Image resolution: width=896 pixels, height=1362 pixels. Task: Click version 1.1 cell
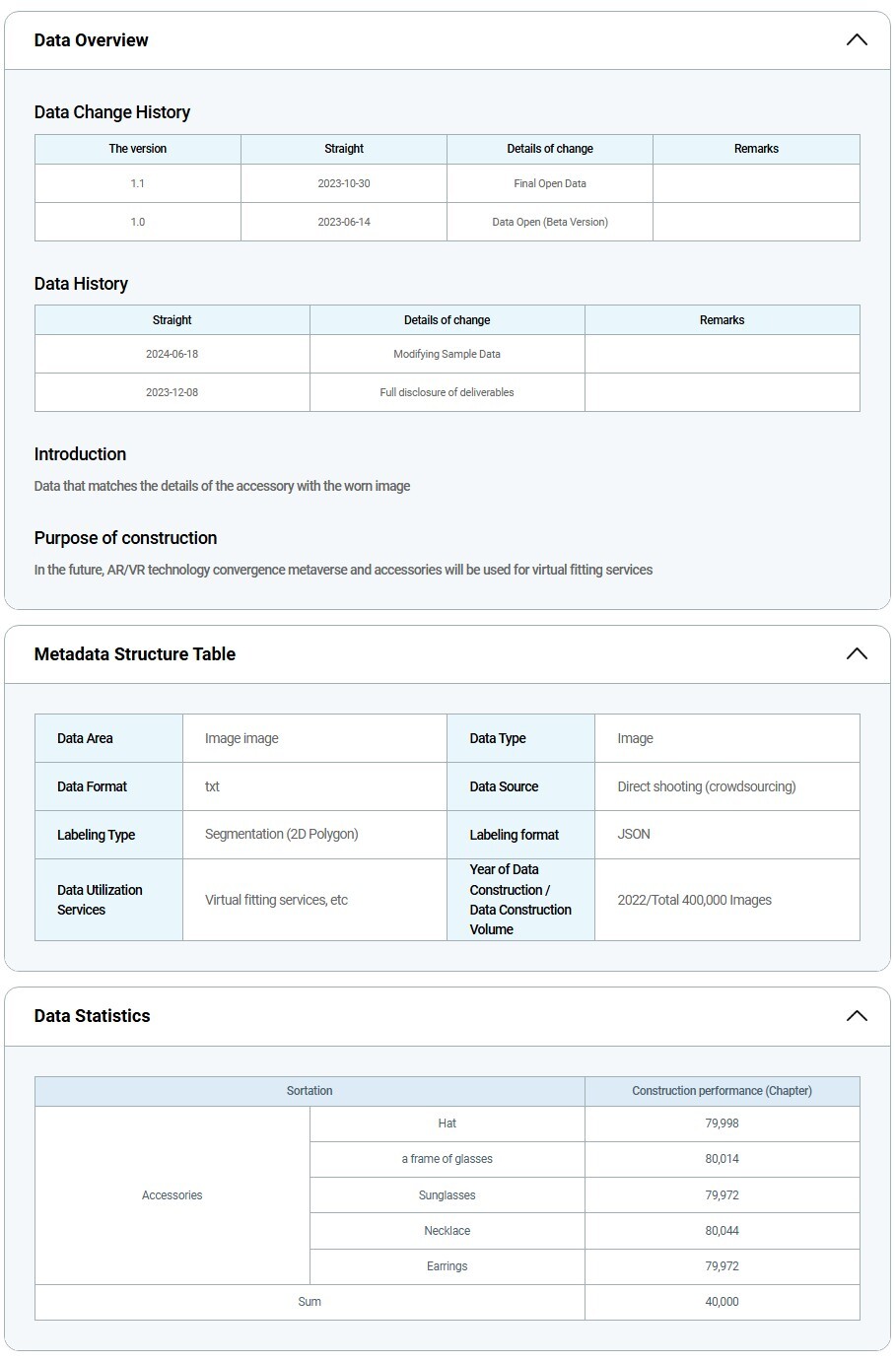tap(137, 183)
